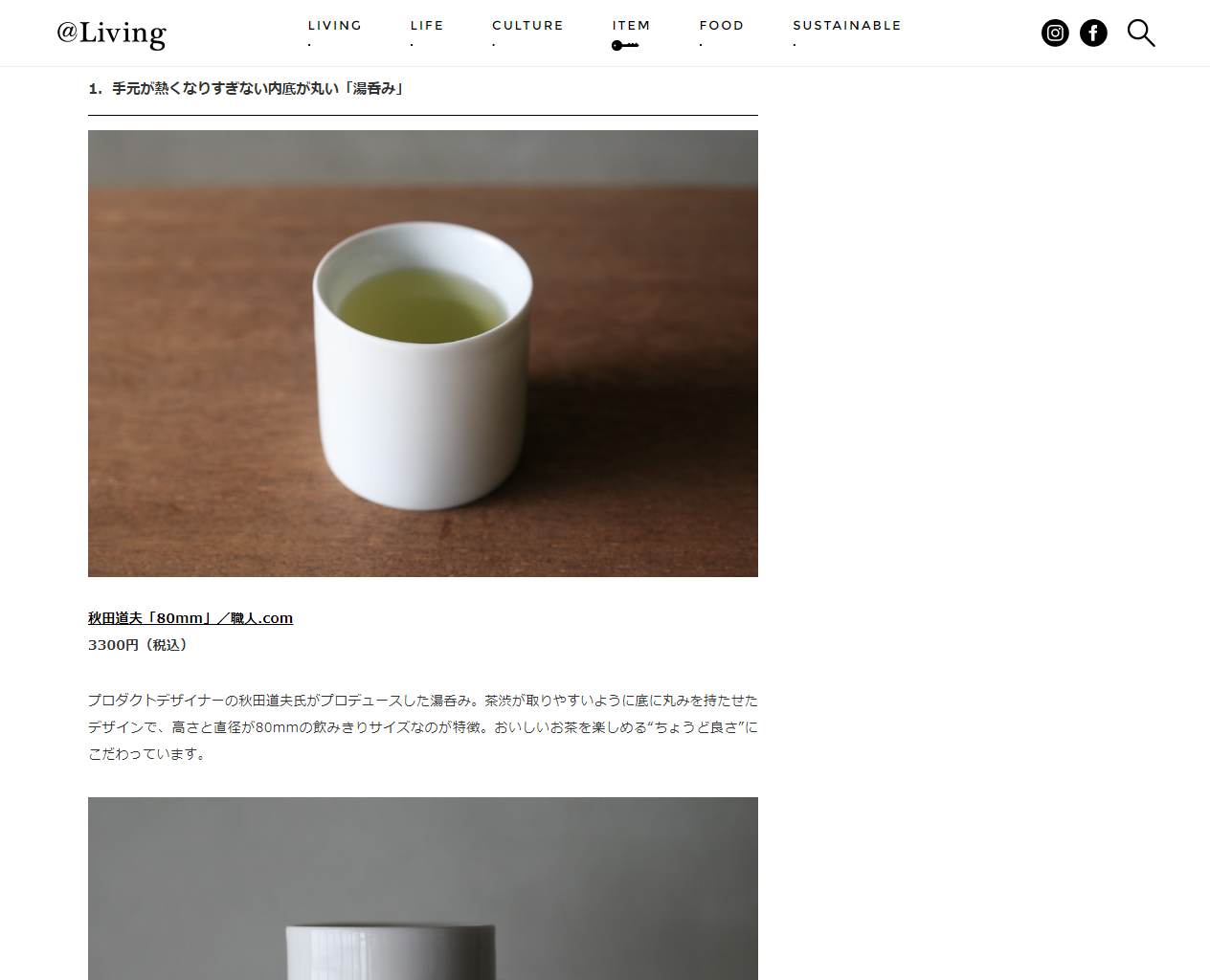Click the product description paragraph
Viewport: 1210px width, 980px height.
423,727
